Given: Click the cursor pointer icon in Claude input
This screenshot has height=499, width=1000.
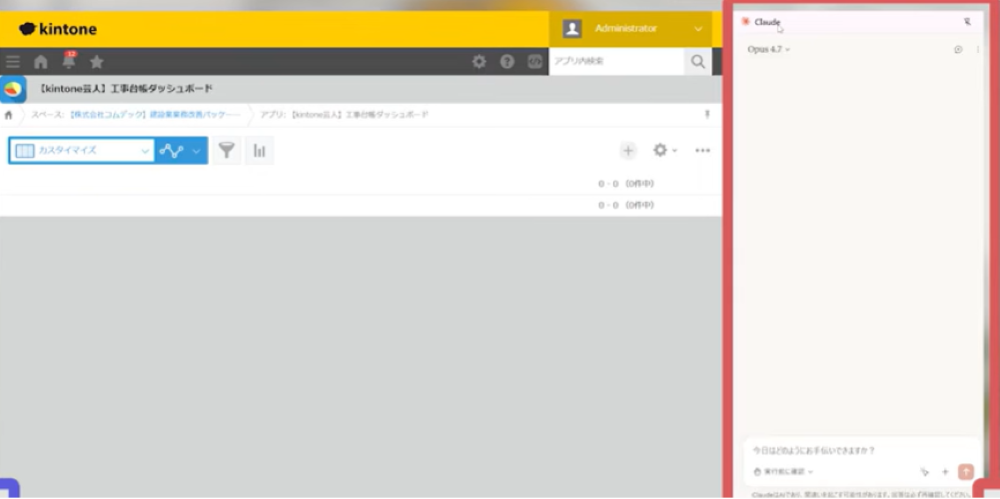Looking at the screenshot, I should (x=924, y=472).
